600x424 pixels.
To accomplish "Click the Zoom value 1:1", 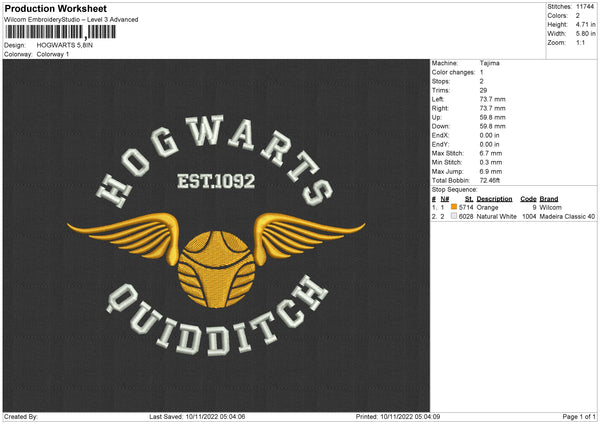I will tap(580, 42).
